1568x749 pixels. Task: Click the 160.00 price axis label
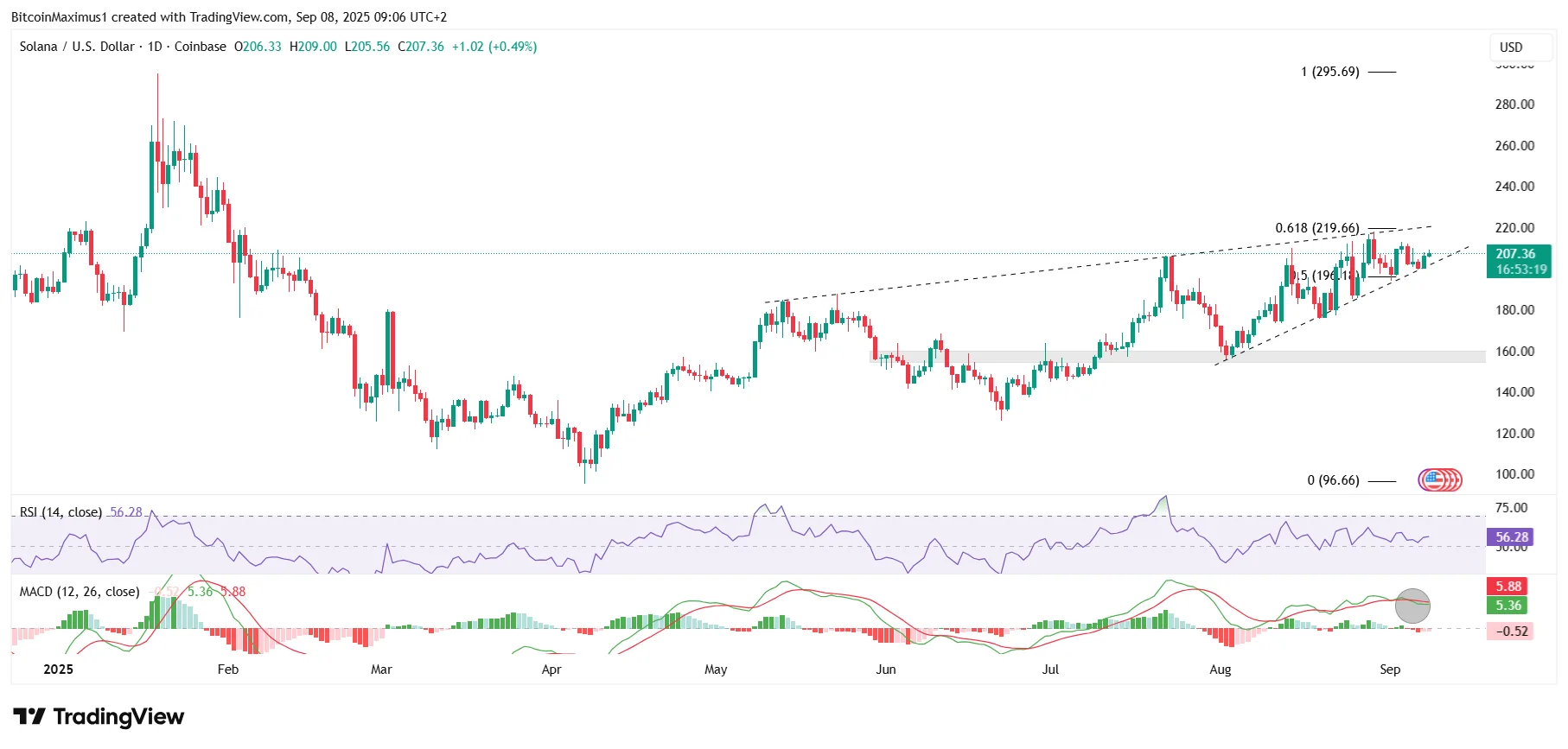pyautogui.click(x=1514, y=352)
